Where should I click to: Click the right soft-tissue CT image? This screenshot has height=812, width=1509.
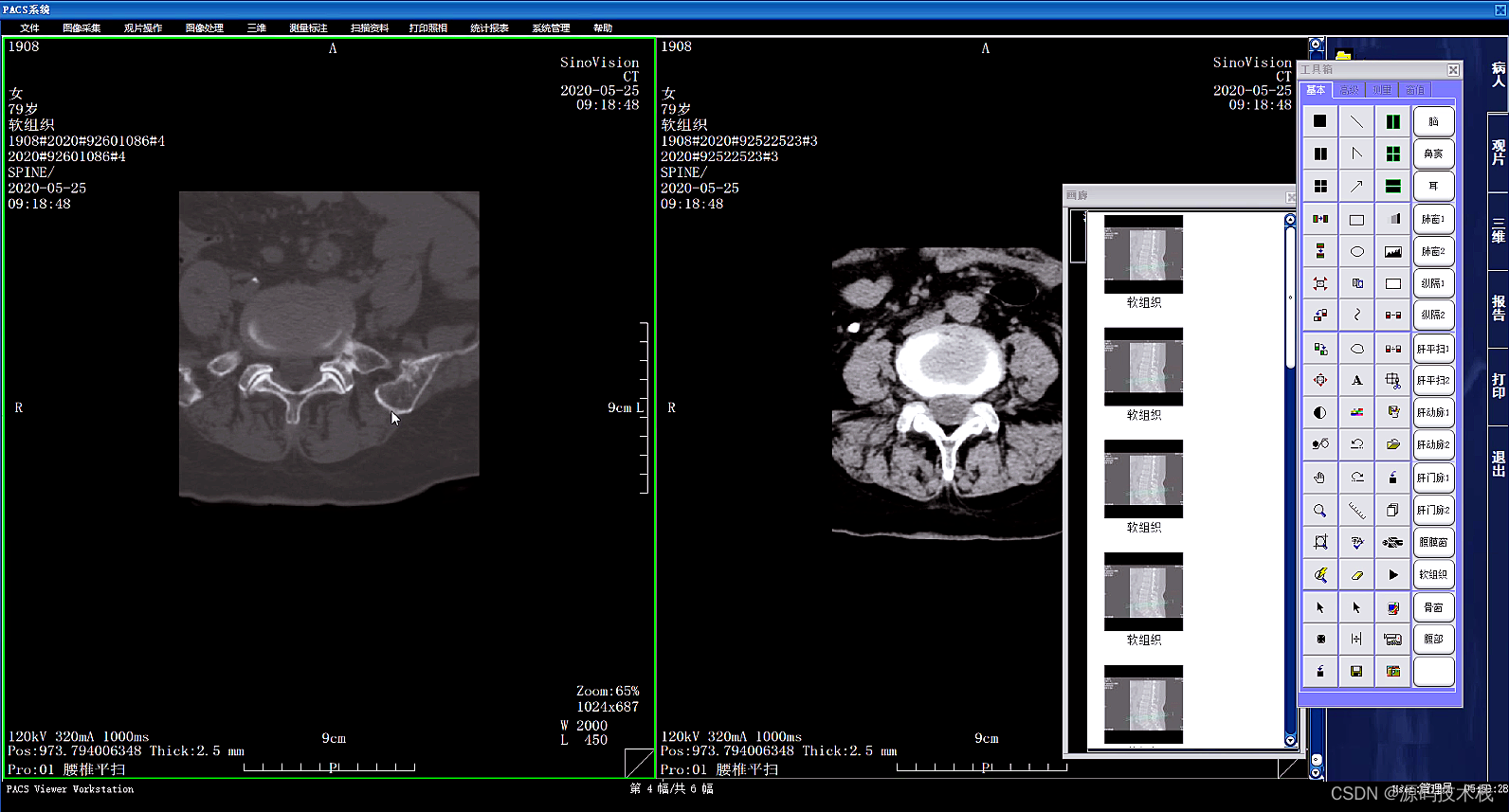947,392
